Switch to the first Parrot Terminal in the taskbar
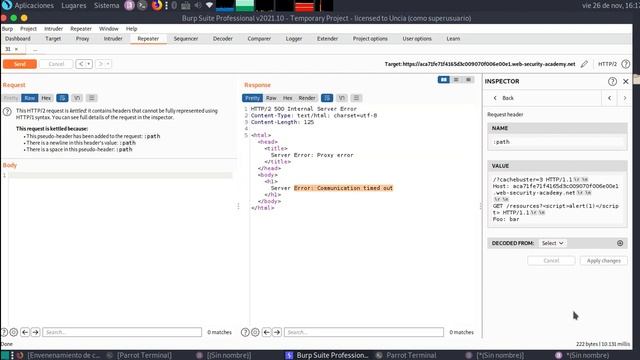The width and height of the screenshot is (640, 360). 140,356
